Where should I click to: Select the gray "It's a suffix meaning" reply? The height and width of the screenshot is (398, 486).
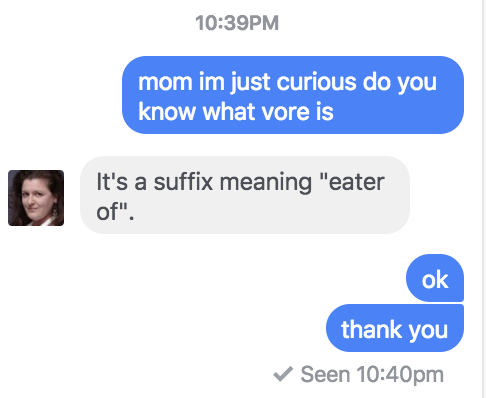245,195
